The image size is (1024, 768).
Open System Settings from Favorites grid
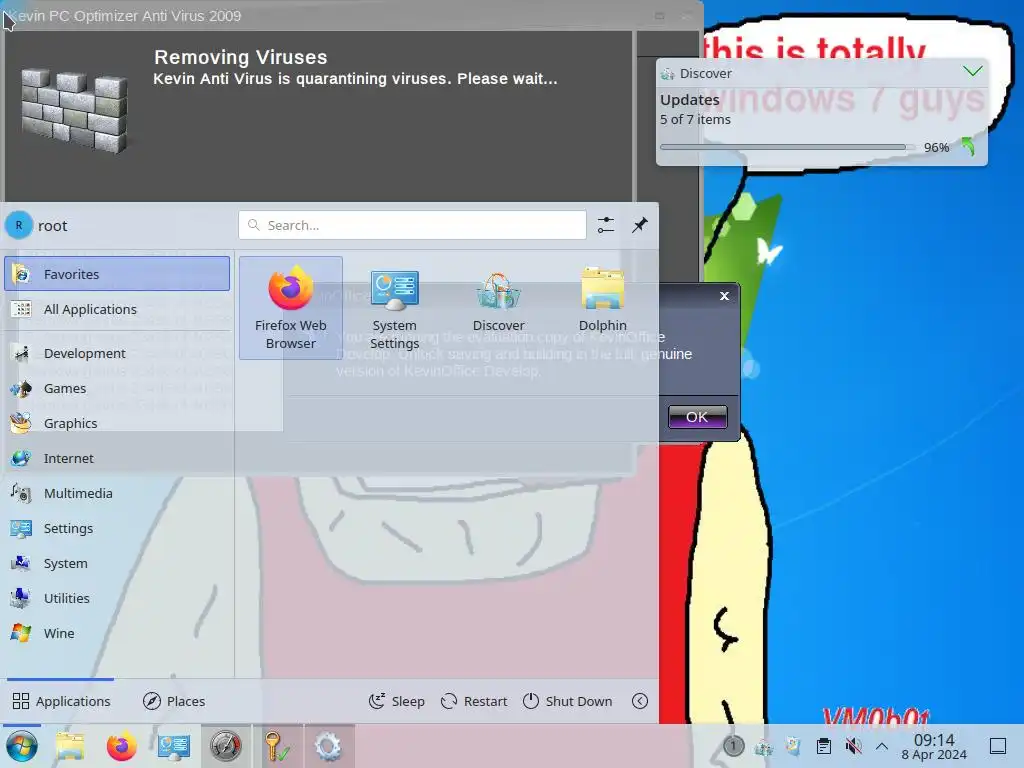[394, 308]
